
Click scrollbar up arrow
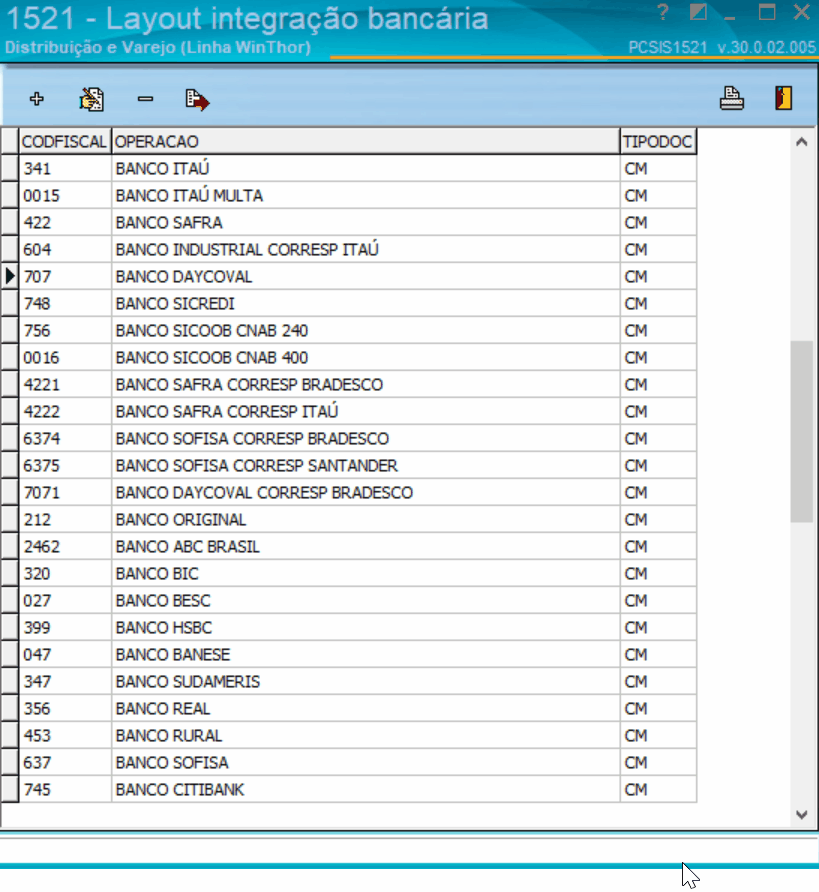[802, 142]
